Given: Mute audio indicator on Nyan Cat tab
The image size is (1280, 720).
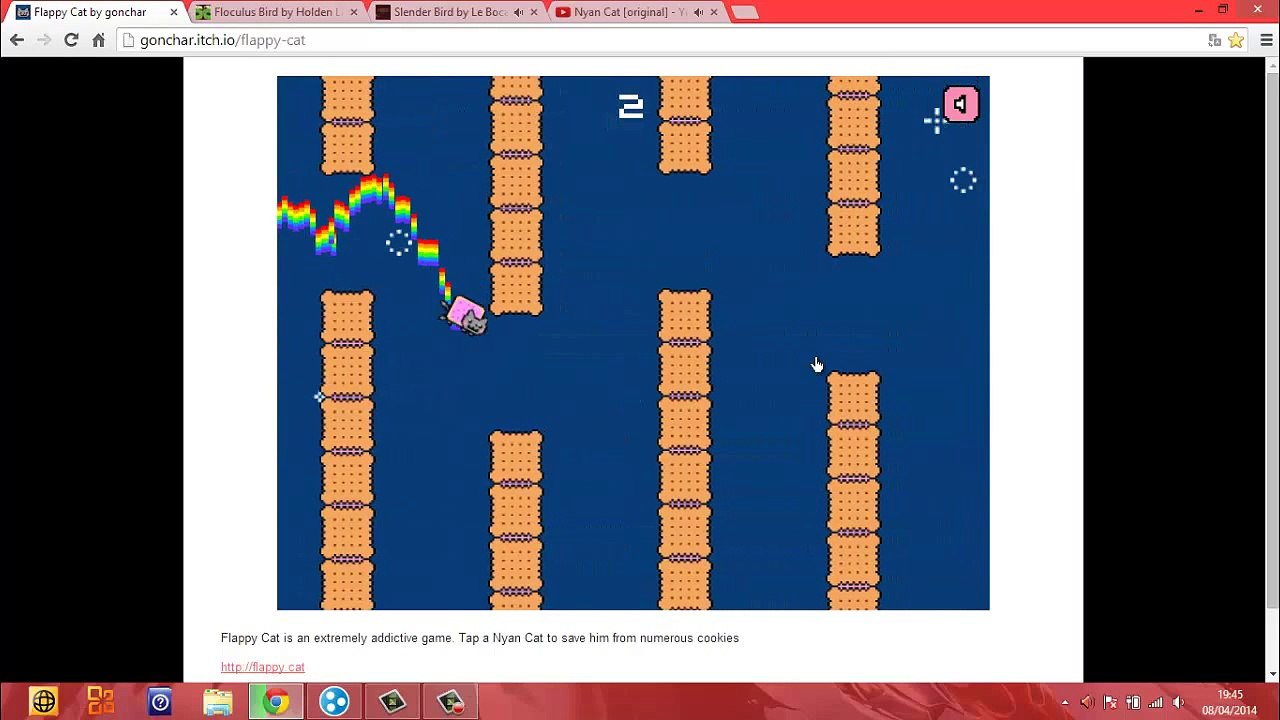Looking at the screenshot, I should (x=698, y=12).
